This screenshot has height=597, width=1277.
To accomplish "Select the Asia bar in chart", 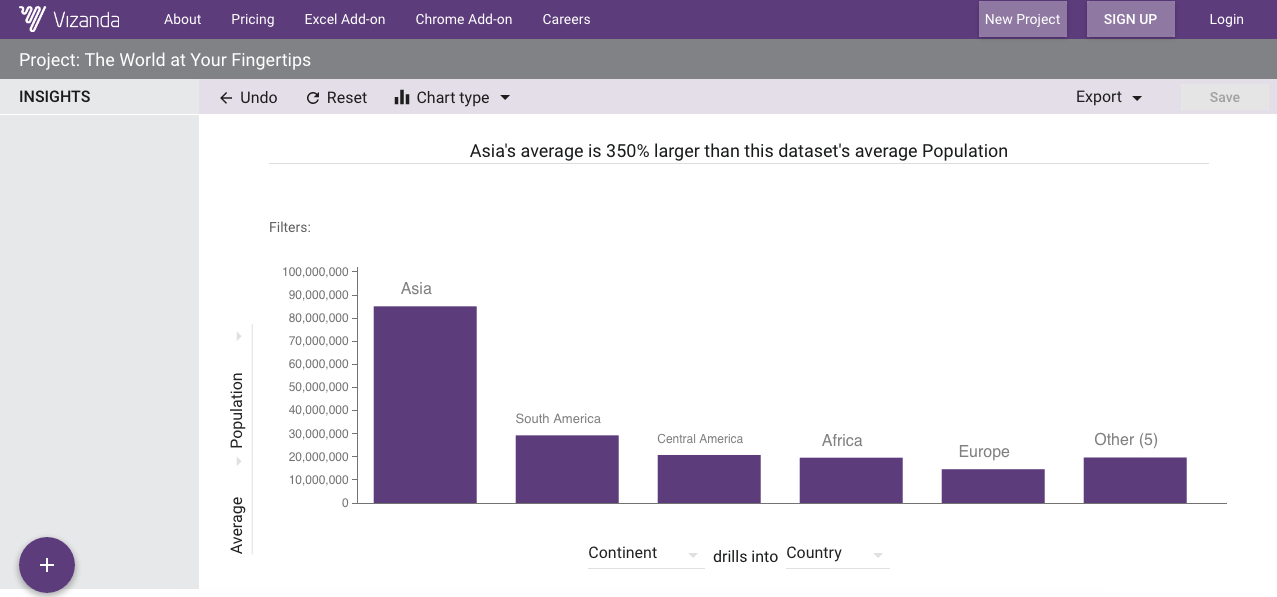I will pyautogui.click(x=425, y=404).
